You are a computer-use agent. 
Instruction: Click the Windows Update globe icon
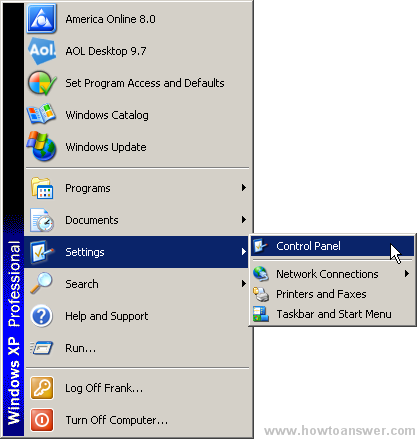pos(41,146)
